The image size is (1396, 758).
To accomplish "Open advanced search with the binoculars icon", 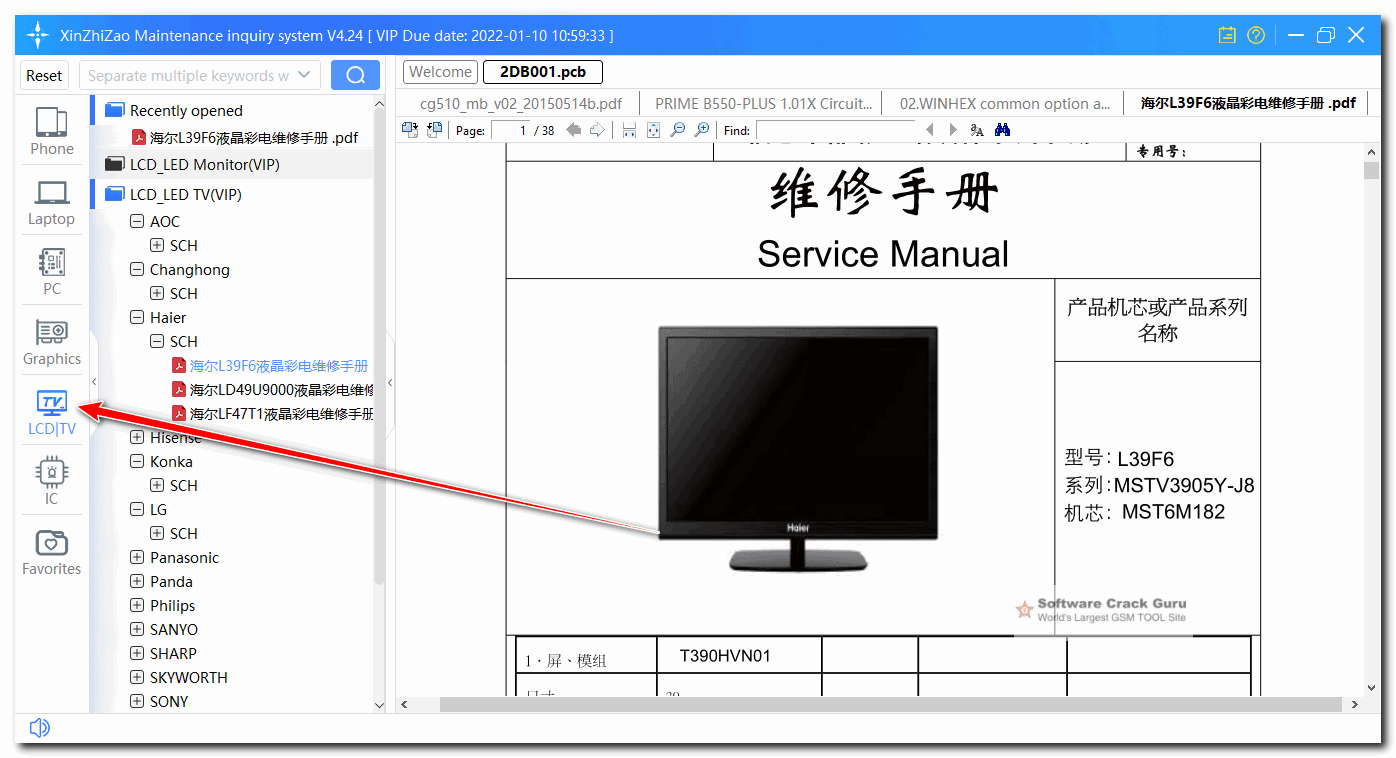I will (1001, 129).
